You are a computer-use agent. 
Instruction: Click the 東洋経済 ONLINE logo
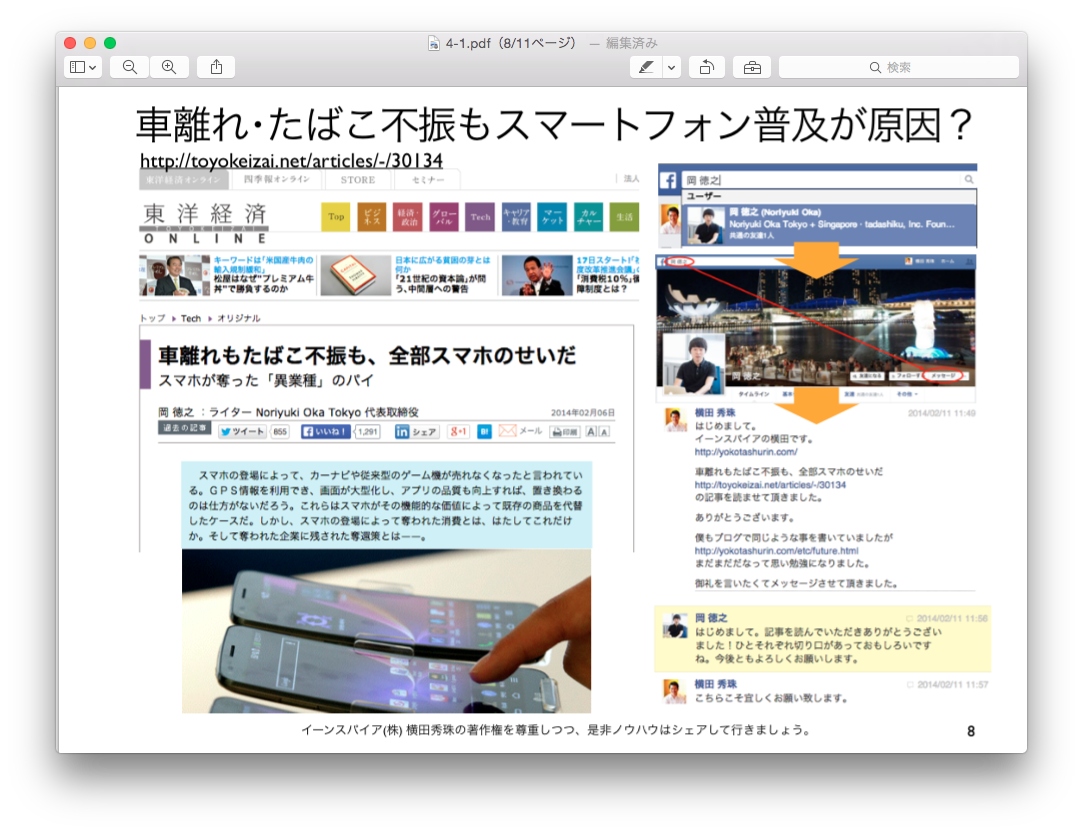(204, 223)
